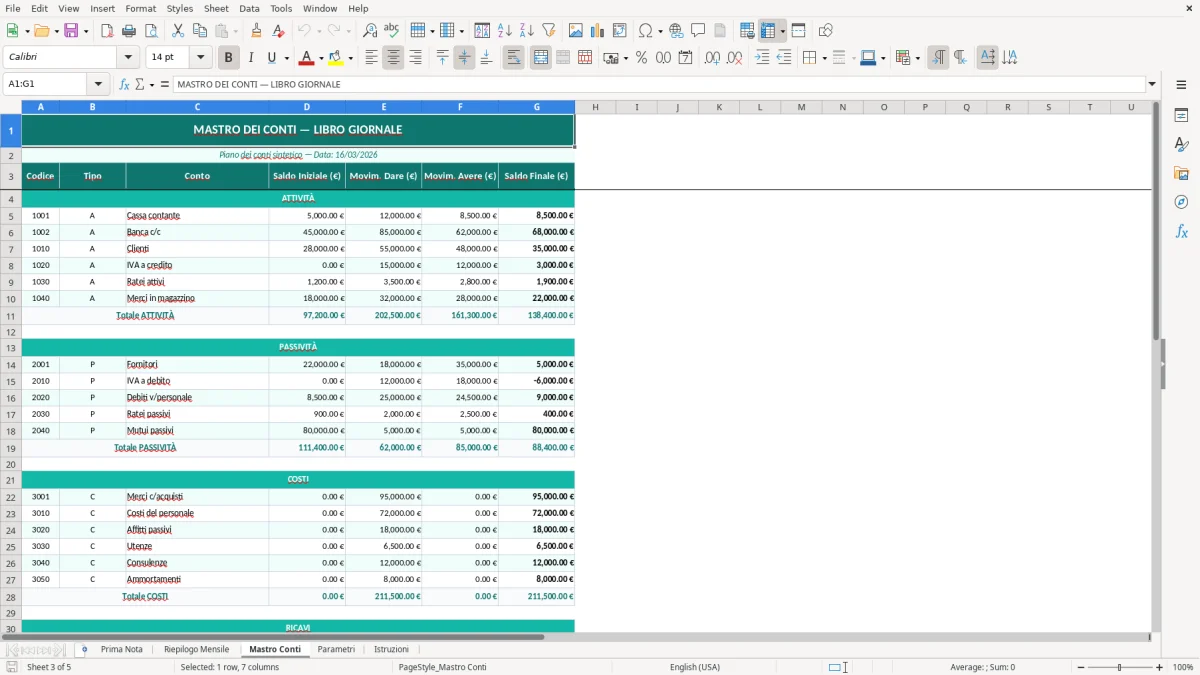Open the currency format dropdown arrow

click(x=625, y=58)
